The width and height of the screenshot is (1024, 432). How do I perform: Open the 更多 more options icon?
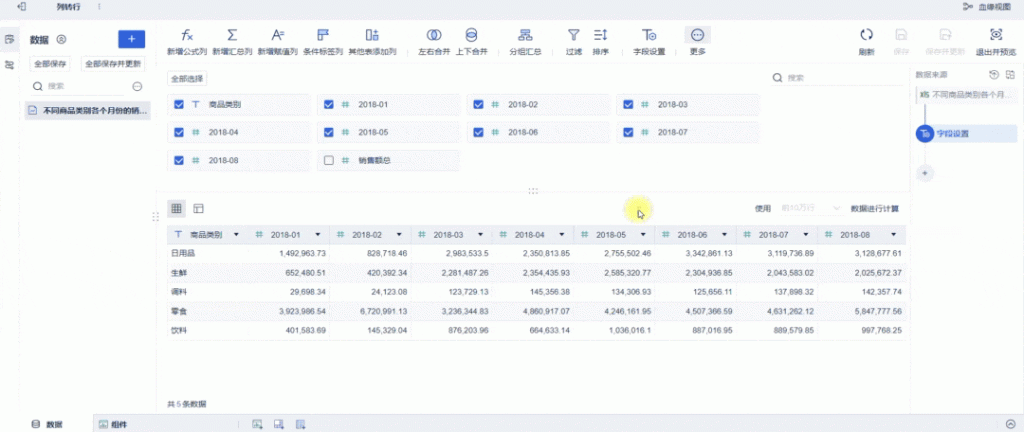tap(698, 35)
